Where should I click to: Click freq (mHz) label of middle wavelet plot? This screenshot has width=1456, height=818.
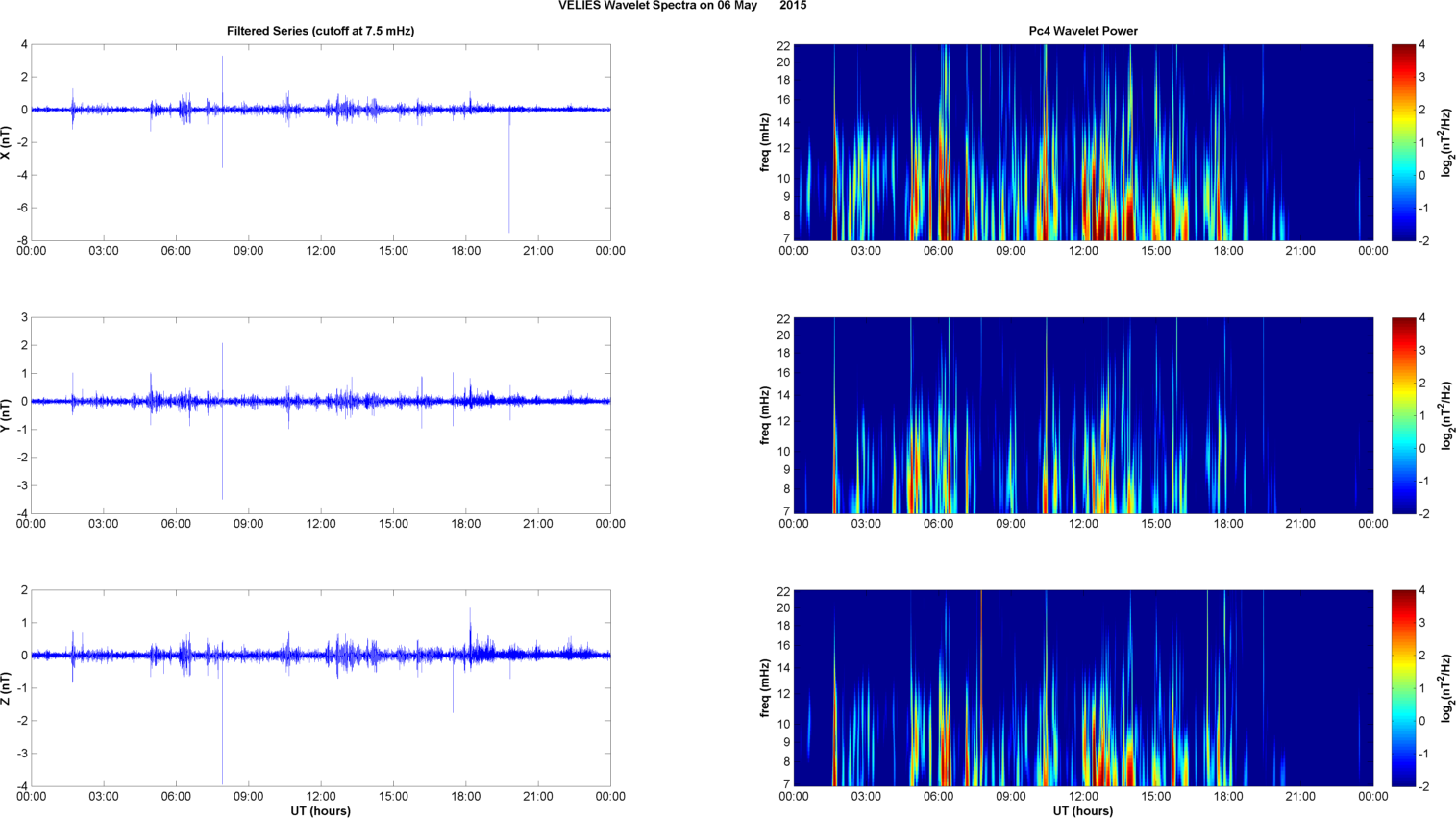[765, 415]
